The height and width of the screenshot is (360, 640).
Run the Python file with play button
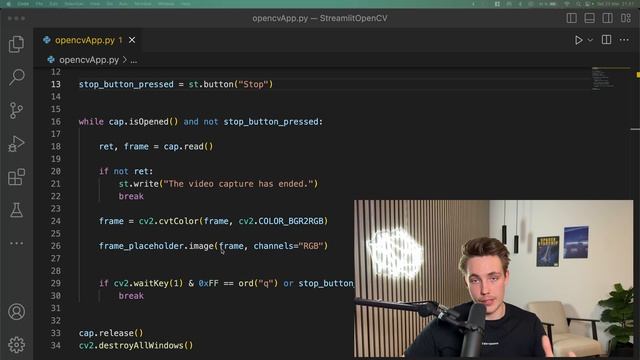click(578, 40)
